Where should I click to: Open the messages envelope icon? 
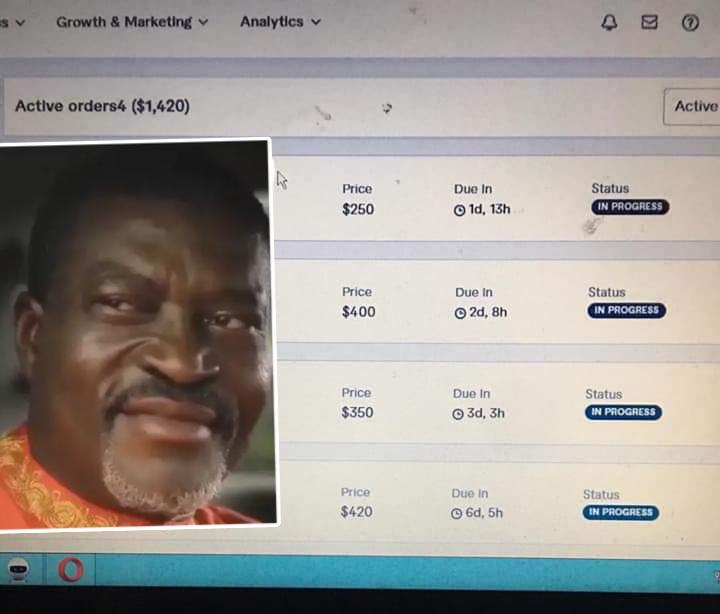pos(649,22)
